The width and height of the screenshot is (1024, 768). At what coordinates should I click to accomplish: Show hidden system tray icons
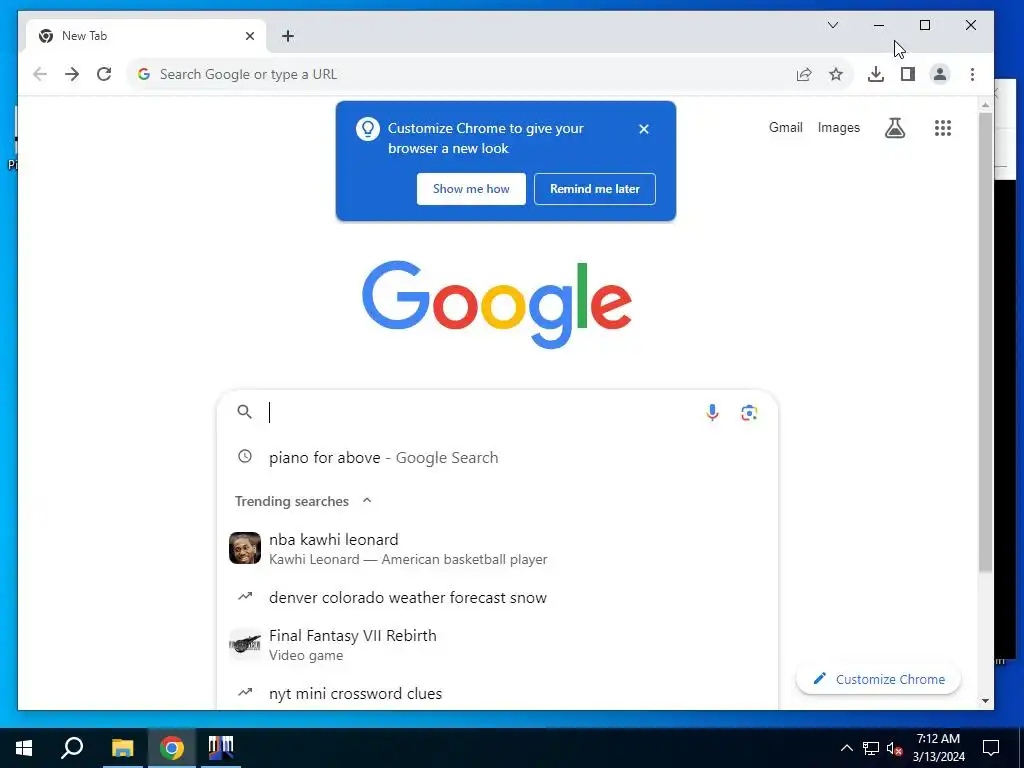click(x=846, y=748)
